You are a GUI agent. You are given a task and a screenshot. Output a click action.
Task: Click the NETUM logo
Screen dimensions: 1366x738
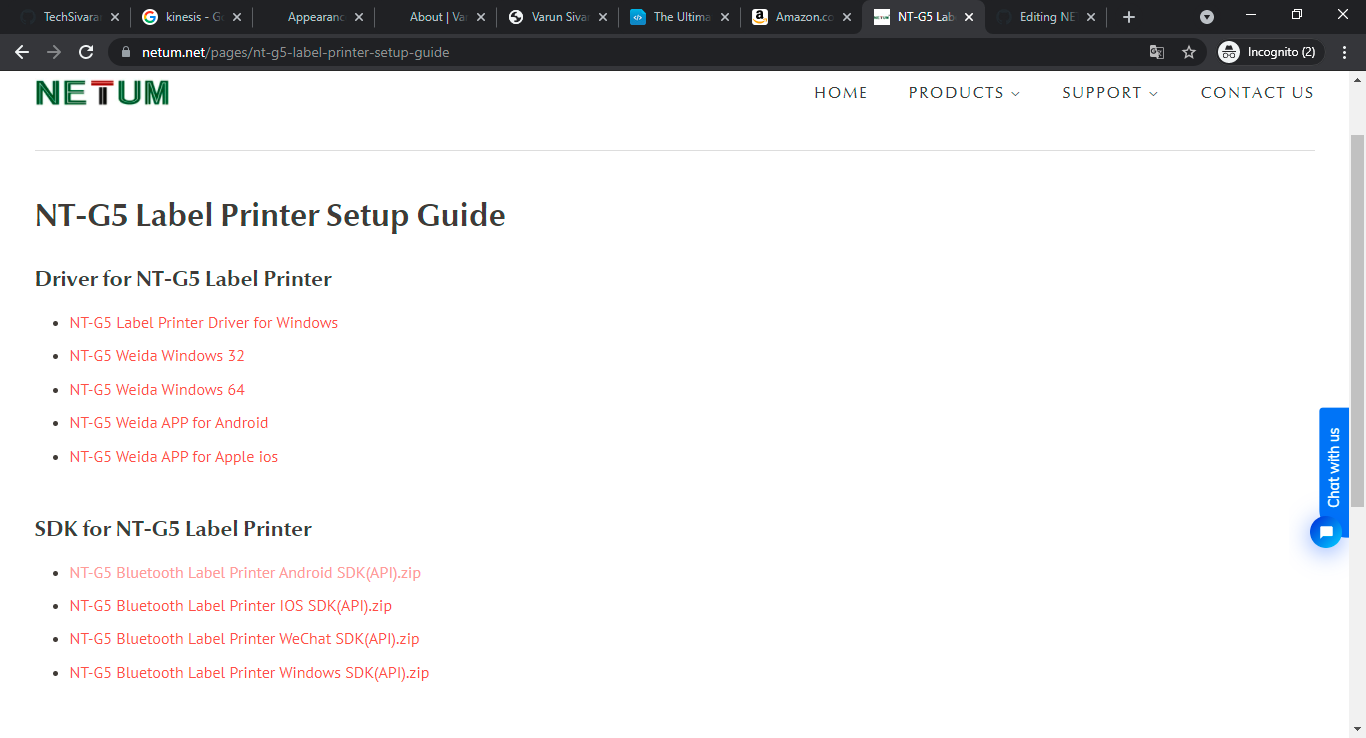[x=101, y=92]
